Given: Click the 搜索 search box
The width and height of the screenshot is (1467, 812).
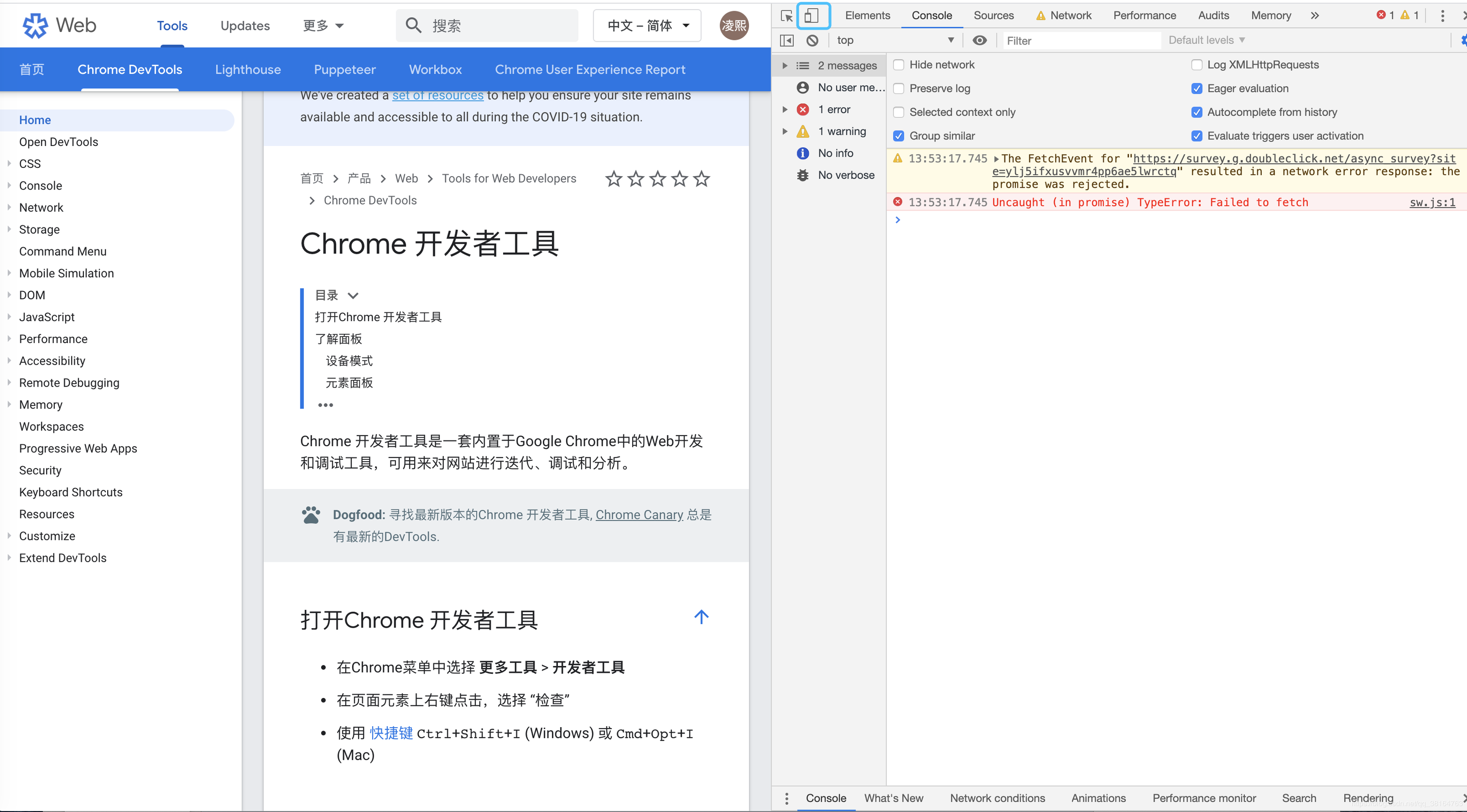Looking at the screenshot, I should pyautogui.click(x=487, y=26).
